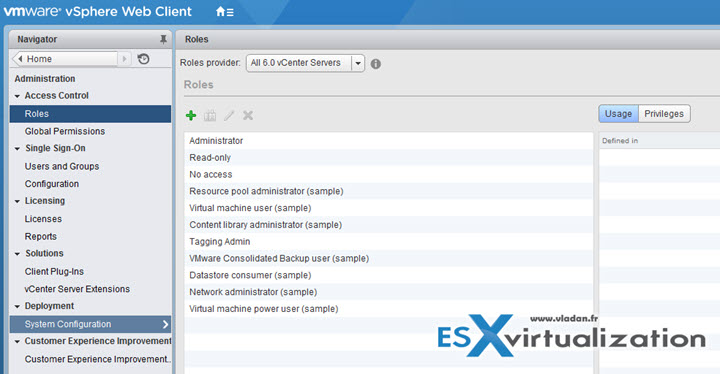Viewport: 720px width, 374px height.
Task: Click the X Delete role icon
Action: point(248,115)
